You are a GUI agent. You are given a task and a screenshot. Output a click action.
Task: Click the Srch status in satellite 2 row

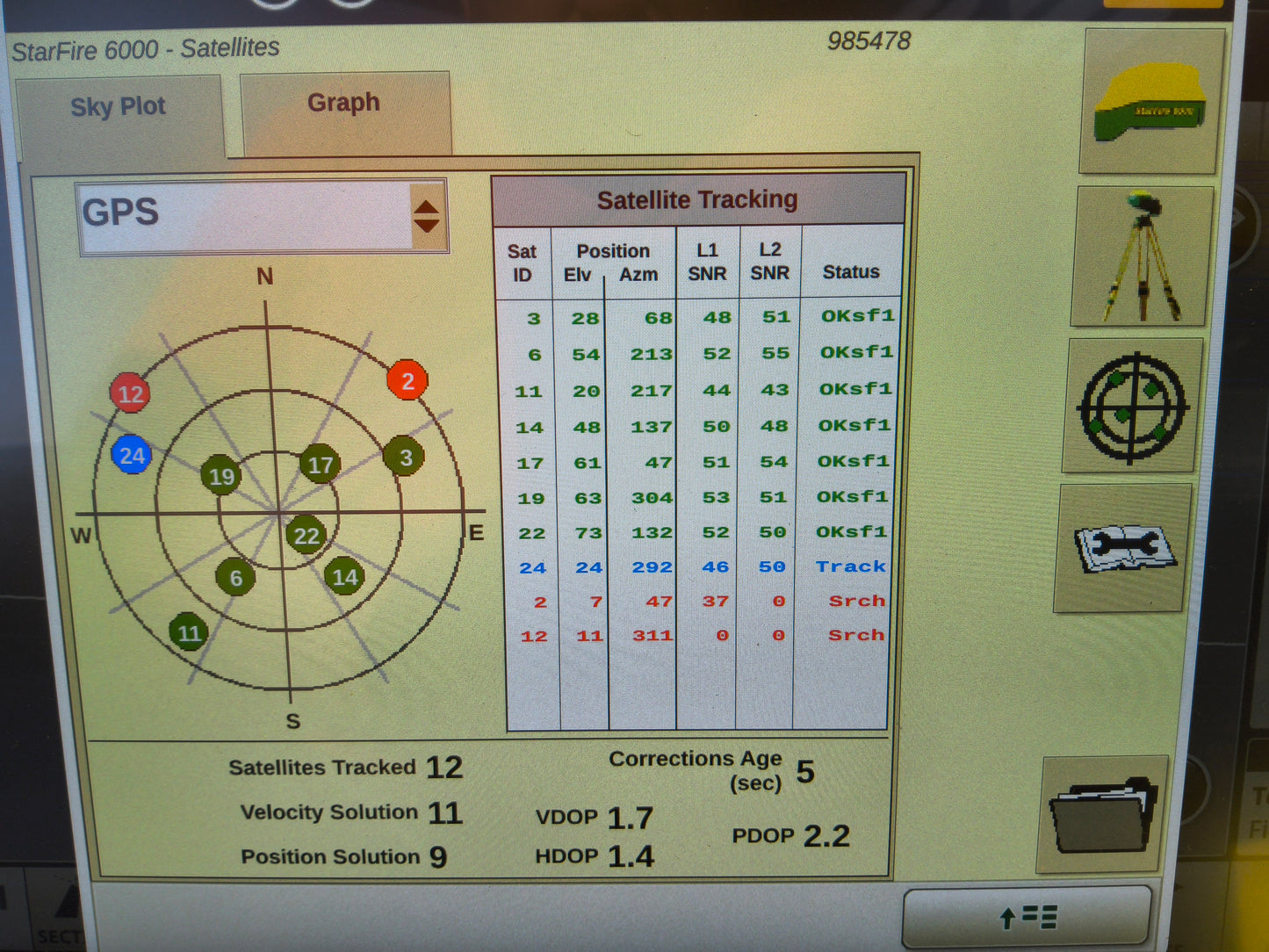point(857,601)
